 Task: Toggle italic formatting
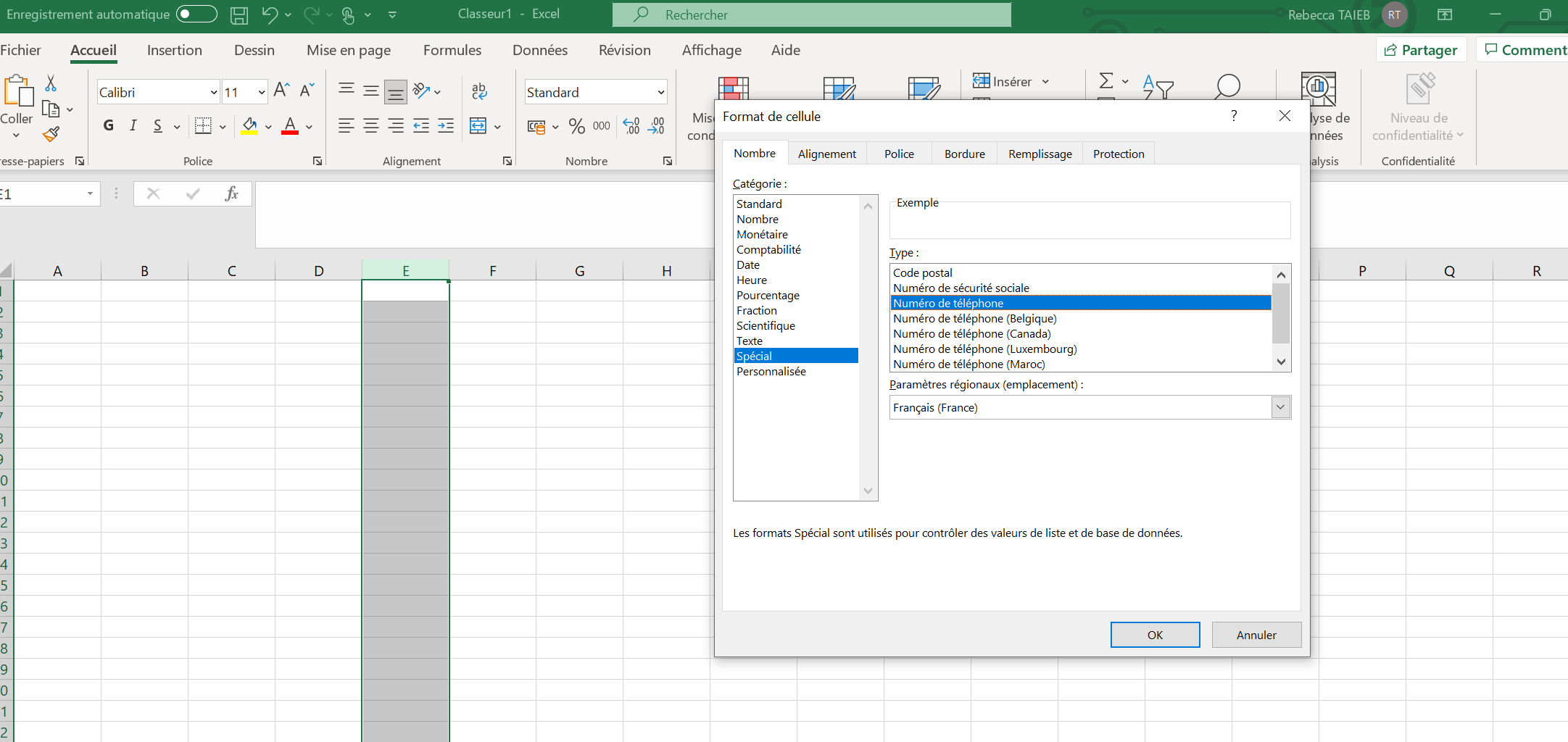click(x=133, y=125)
